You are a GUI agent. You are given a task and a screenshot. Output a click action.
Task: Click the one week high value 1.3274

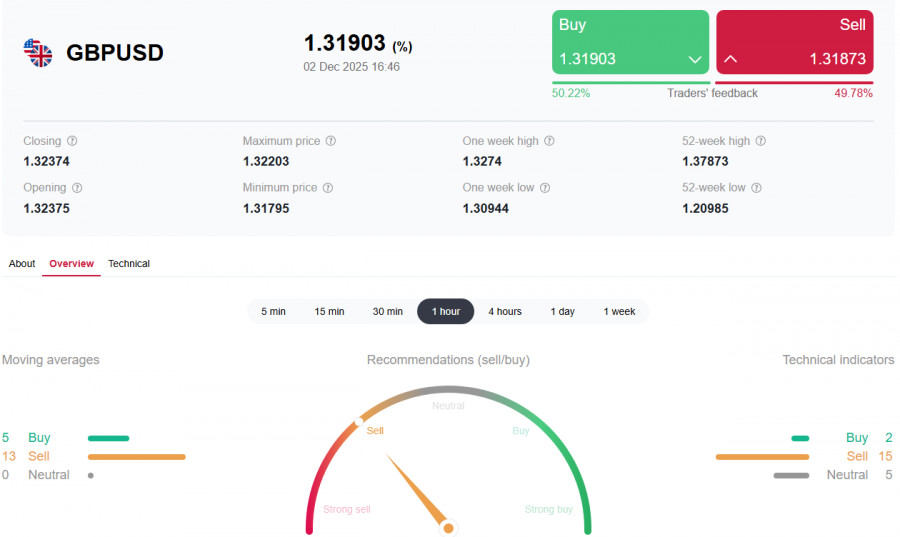click(x=482, y=161)
